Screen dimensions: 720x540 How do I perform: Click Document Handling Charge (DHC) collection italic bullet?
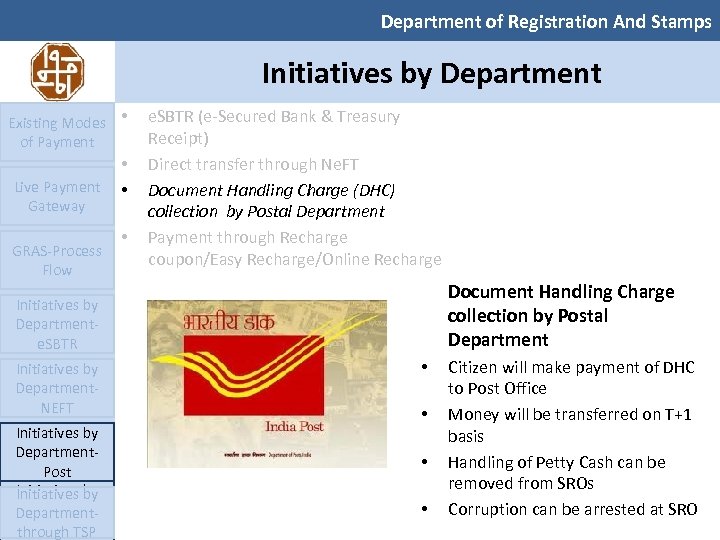coord(271,201)
